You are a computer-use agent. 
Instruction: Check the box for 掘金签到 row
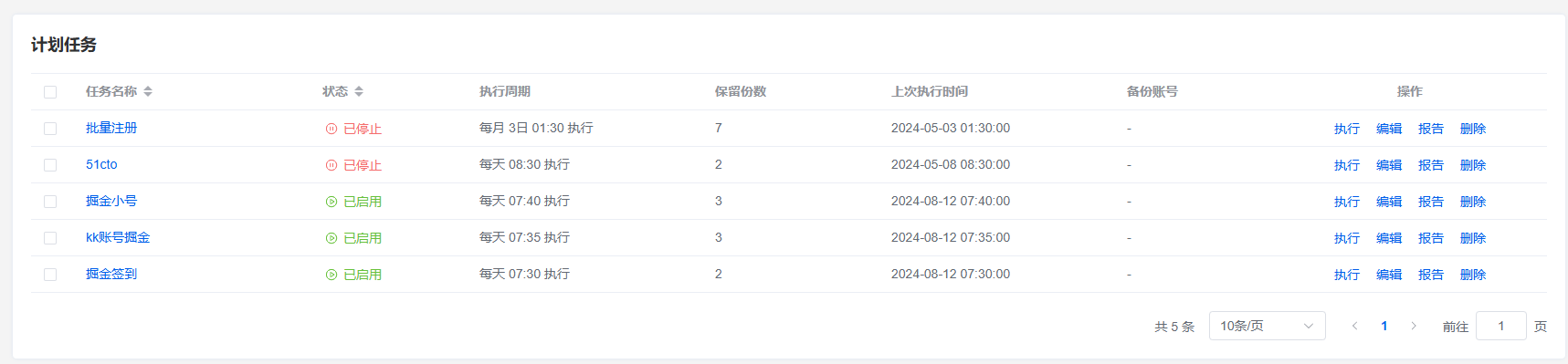50,275
